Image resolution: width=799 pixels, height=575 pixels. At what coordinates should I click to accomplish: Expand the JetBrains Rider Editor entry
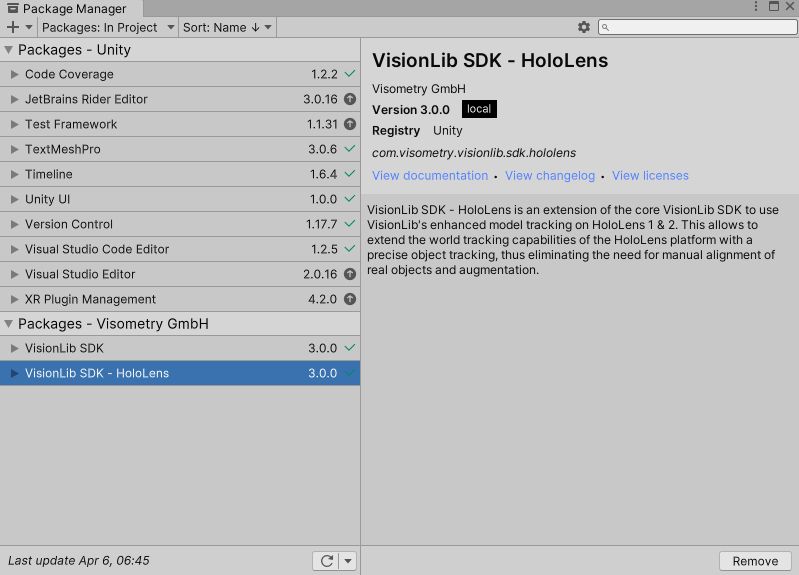pos(14,99)
